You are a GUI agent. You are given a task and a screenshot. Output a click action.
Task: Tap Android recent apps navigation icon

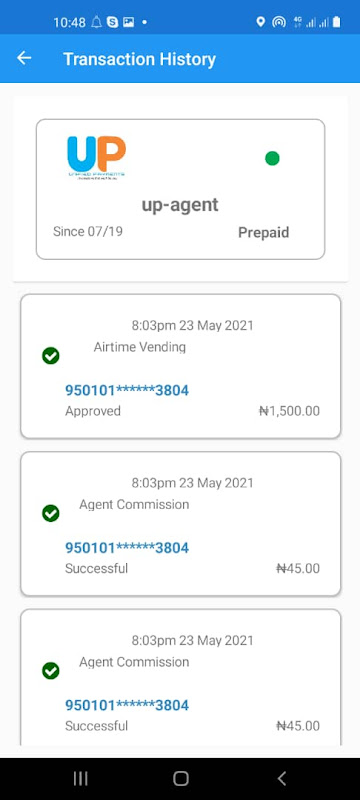(81, 778)
